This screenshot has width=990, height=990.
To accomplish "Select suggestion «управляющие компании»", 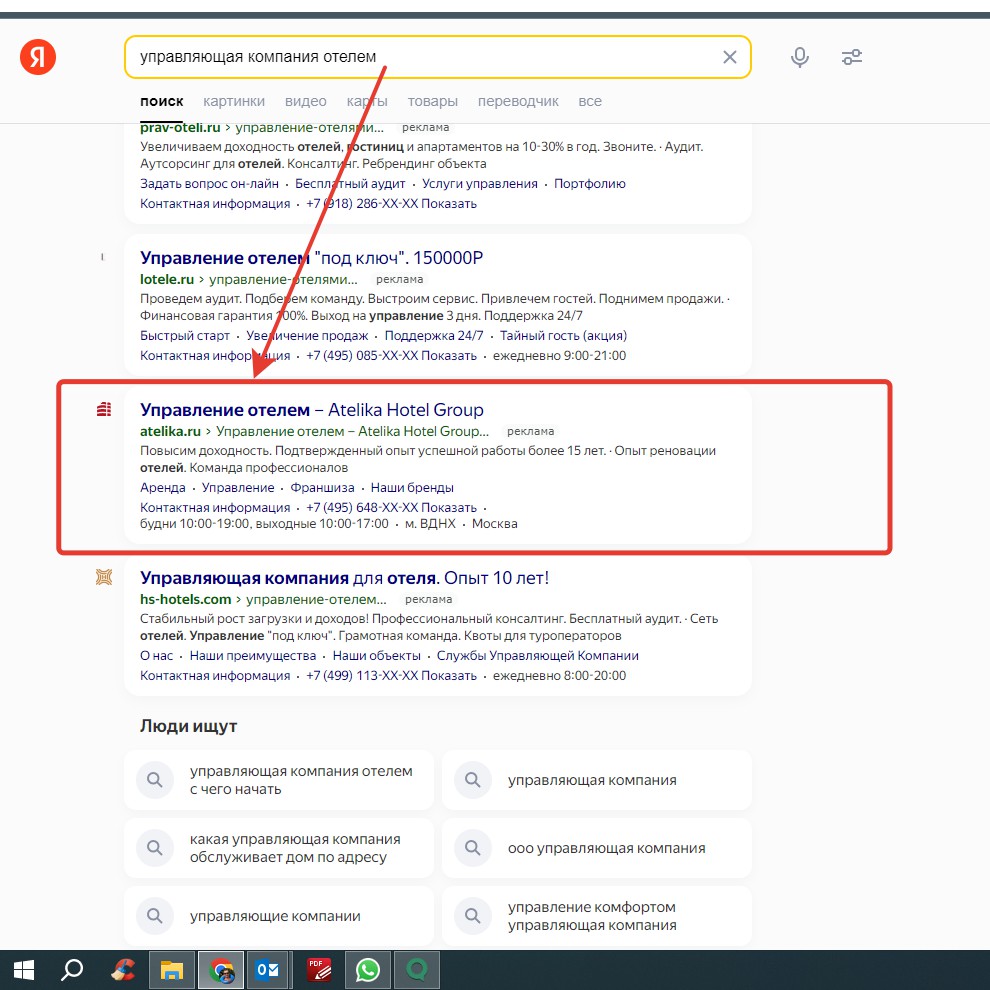I will tap(278, 916).
